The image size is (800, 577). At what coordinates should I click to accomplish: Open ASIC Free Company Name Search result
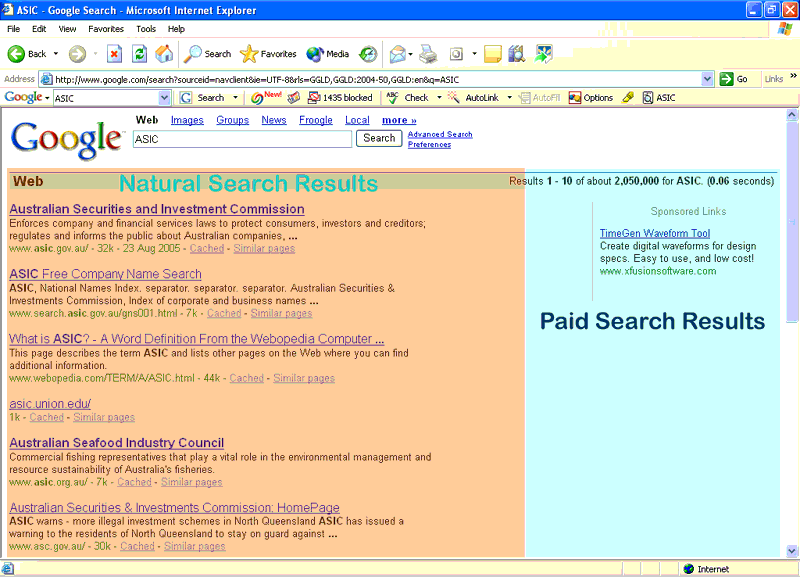click(x=105, y=274)
